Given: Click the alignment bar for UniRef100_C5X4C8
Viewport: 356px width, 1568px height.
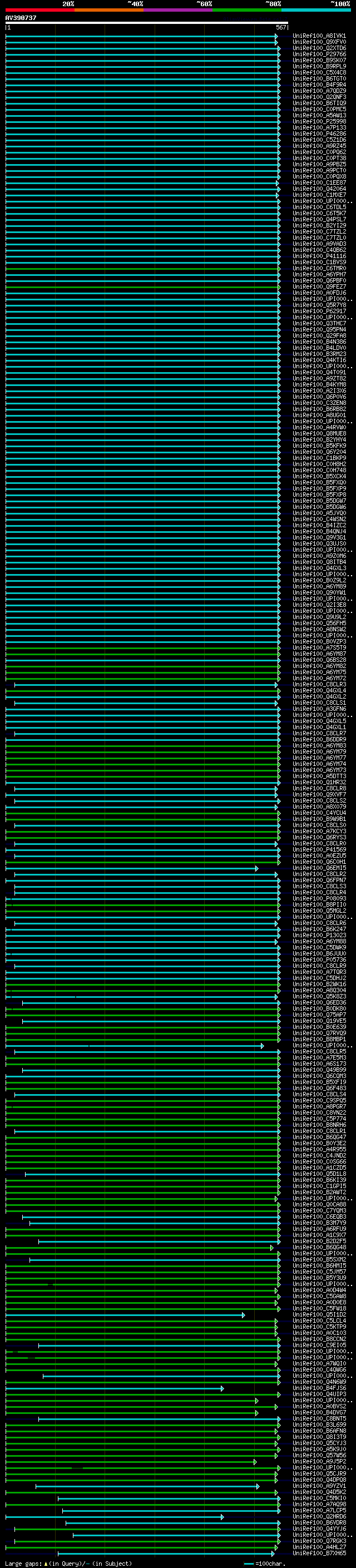Looking at the screenshot, I should 143,72.
